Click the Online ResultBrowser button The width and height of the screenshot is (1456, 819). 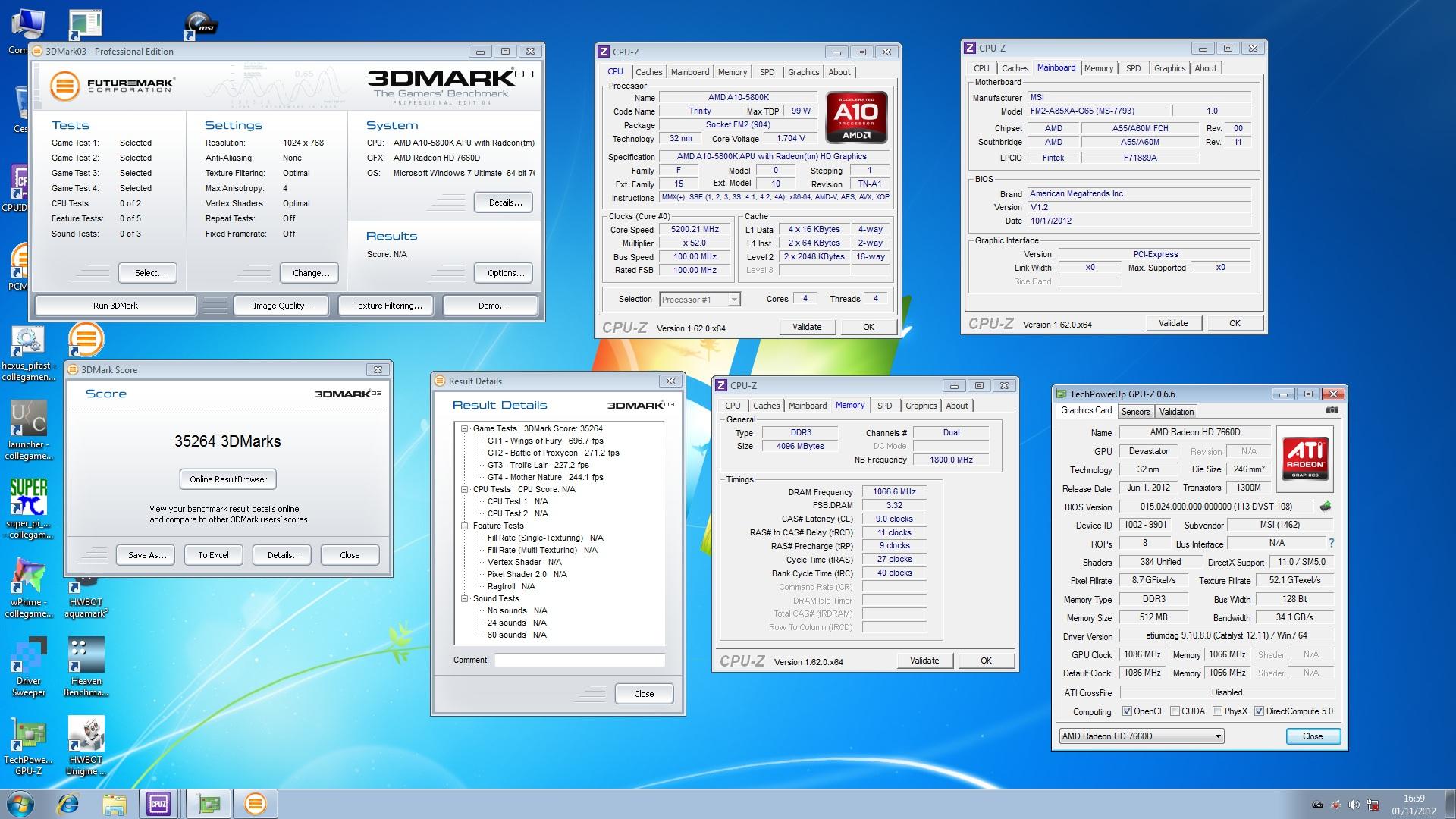(228, 479)
